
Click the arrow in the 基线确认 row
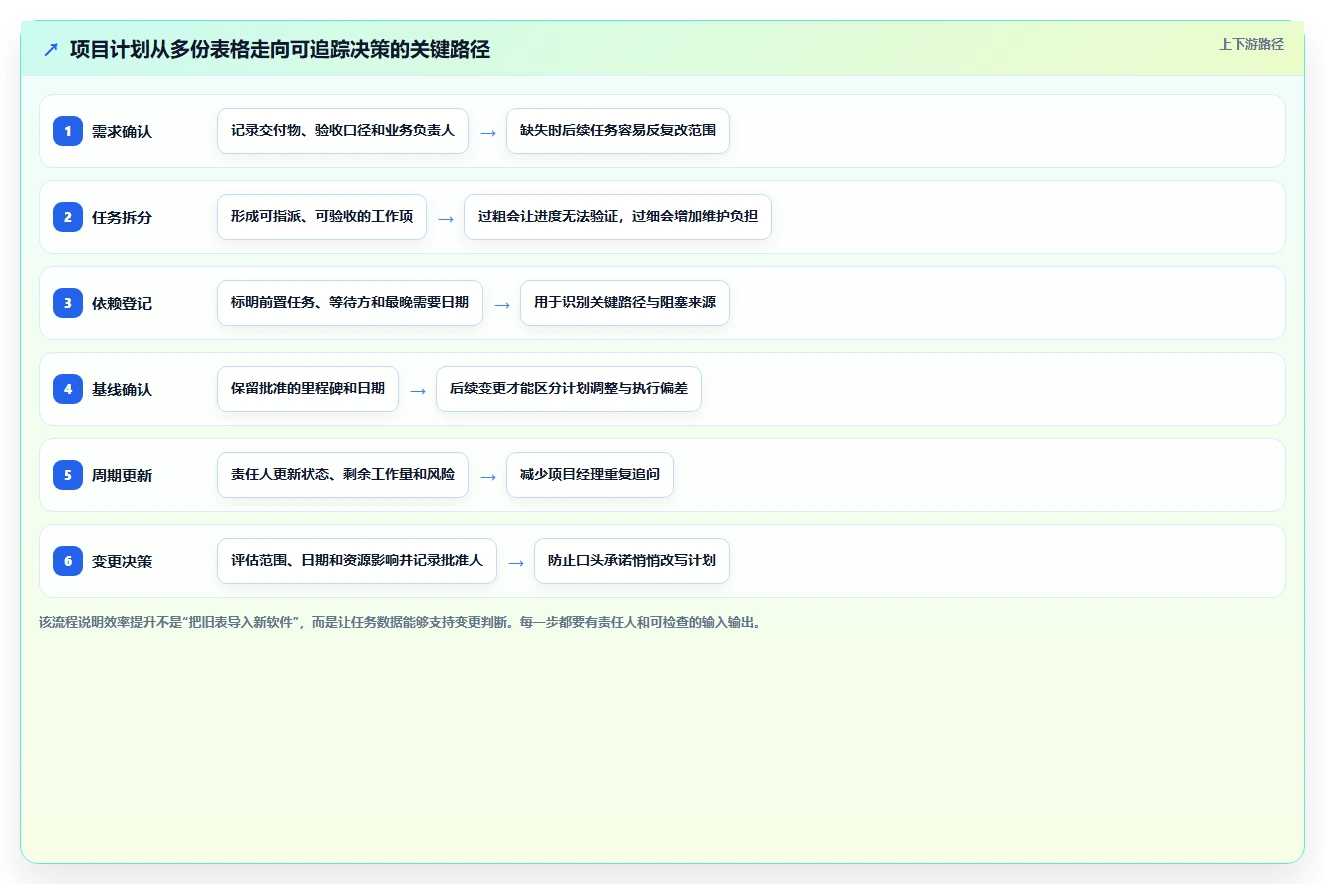[418, 390]
